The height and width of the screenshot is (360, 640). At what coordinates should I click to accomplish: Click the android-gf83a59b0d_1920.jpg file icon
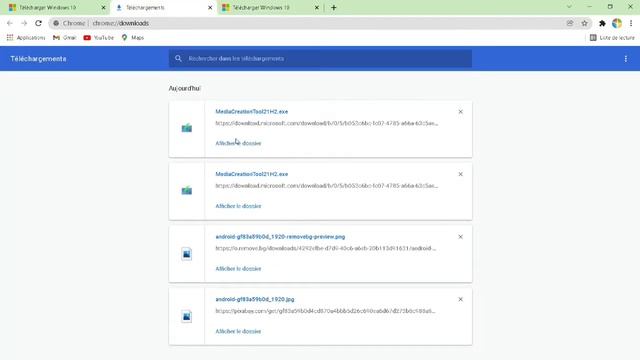187,316
